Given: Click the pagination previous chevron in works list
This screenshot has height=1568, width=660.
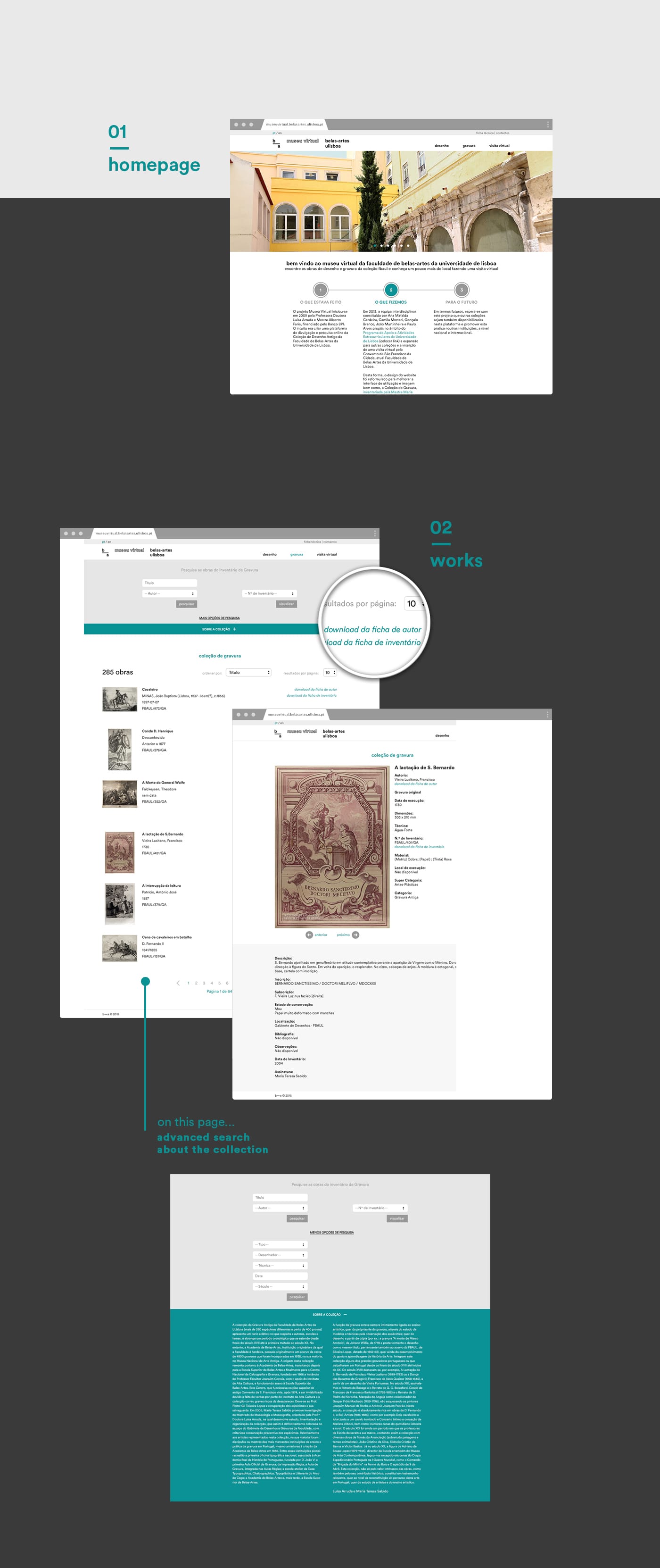Looking at the screenshot, I should [x=178, y=983].
